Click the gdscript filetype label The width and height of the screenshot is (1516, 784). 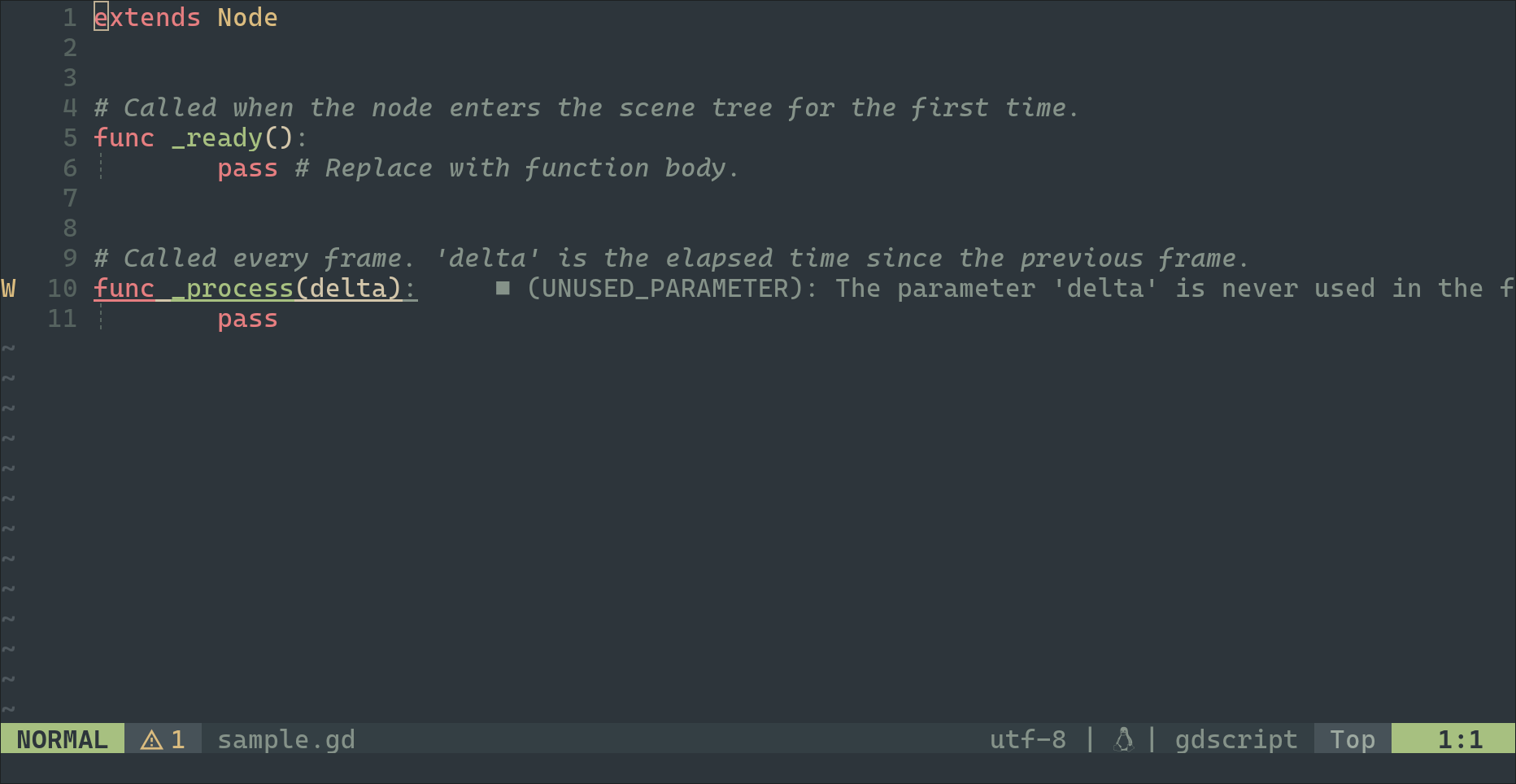(1236, 739)
